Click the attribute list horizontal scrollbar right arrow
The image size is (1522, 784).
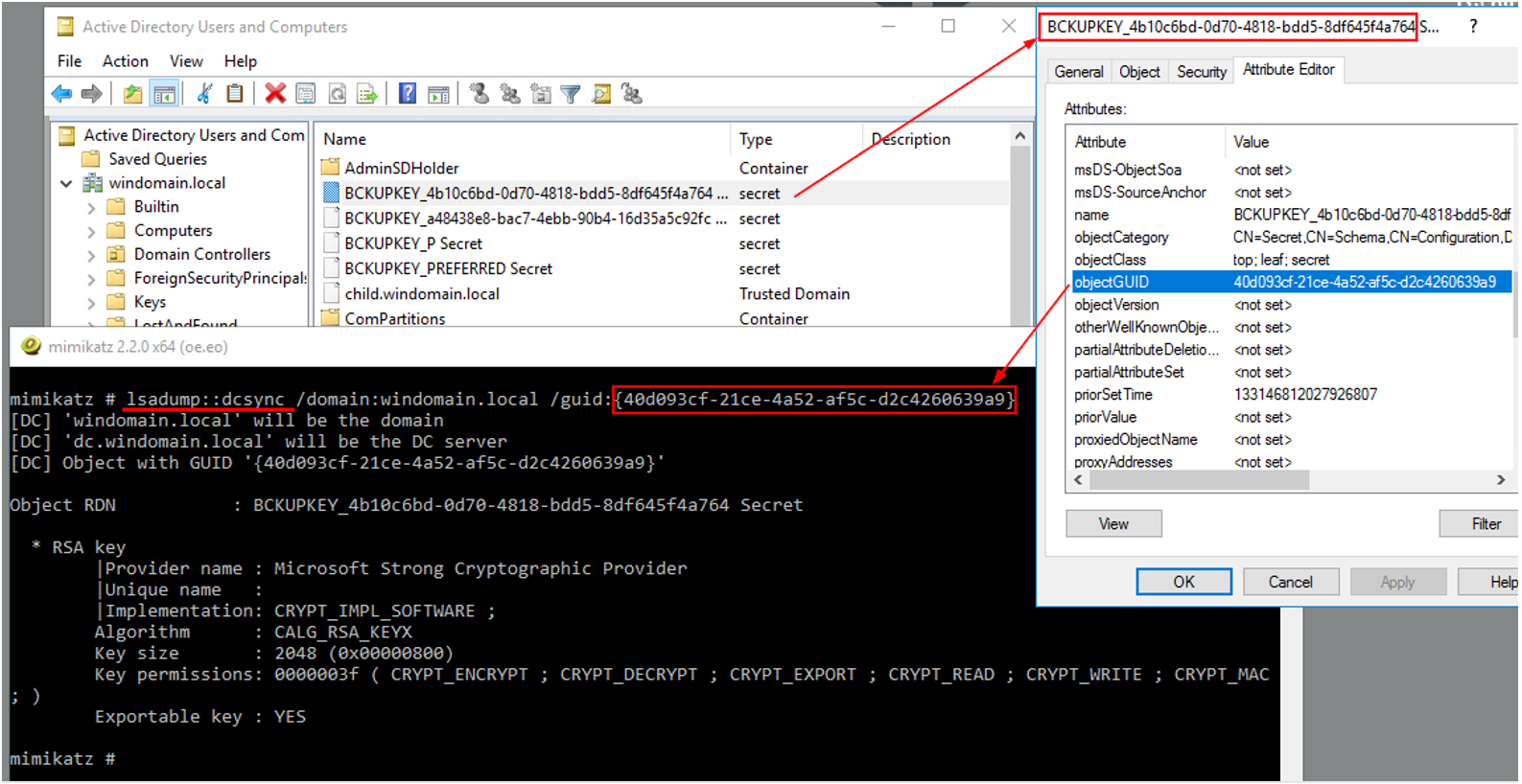[1501, 480]
